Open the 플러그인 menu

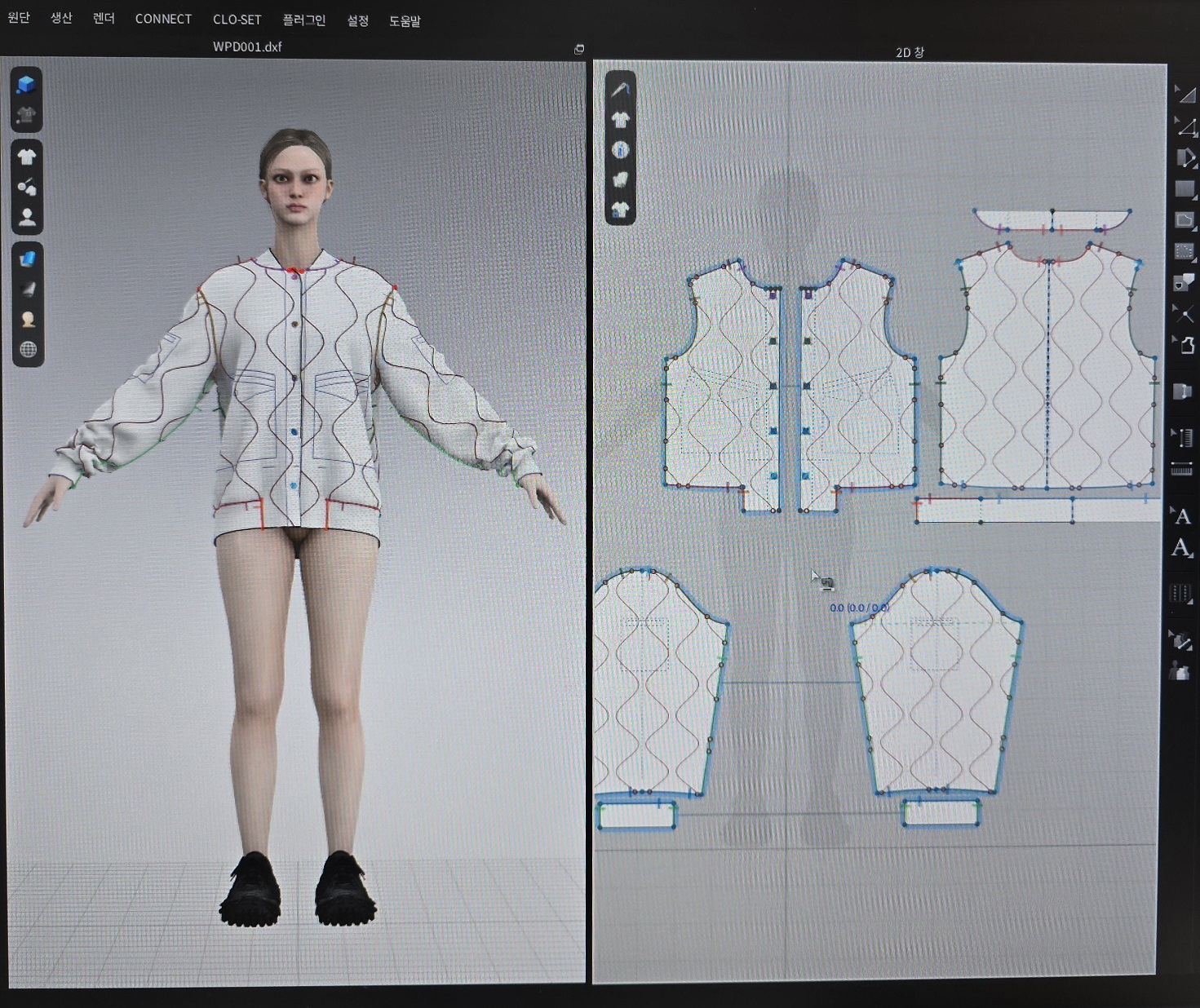point(303,20)
